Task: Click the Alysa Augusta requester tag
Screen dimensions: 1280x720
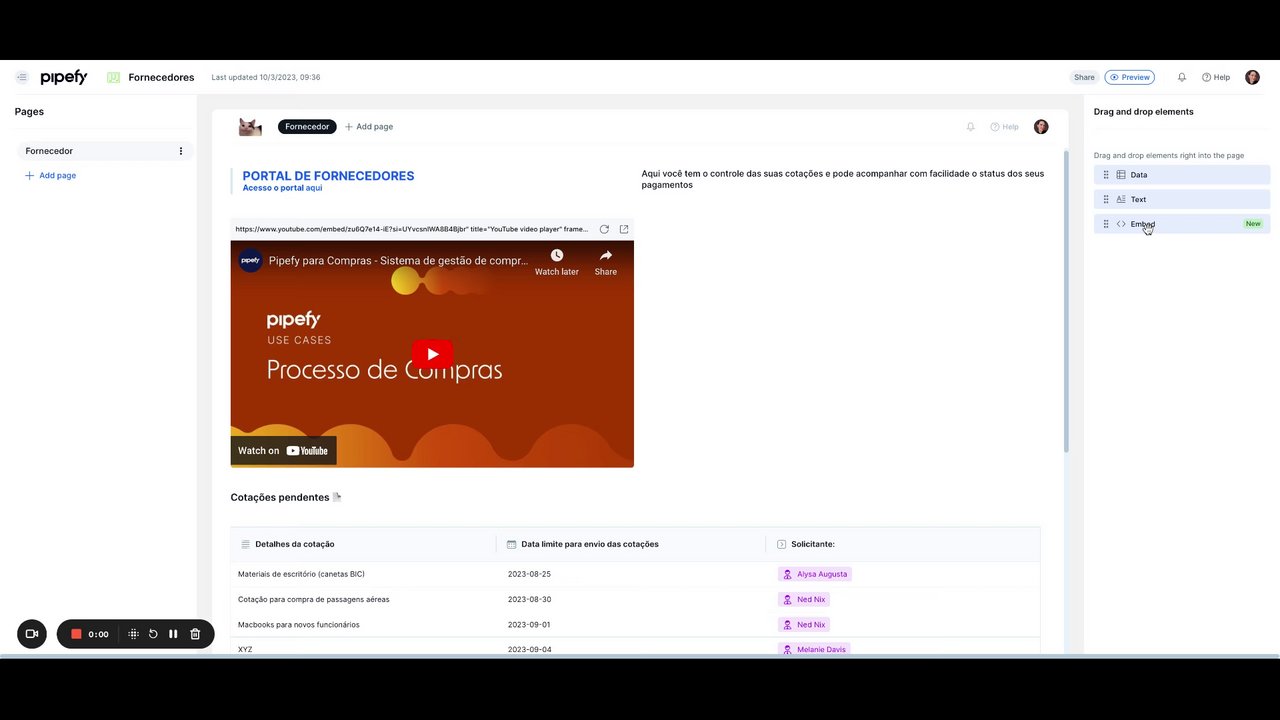Action: tap(815, 574)
